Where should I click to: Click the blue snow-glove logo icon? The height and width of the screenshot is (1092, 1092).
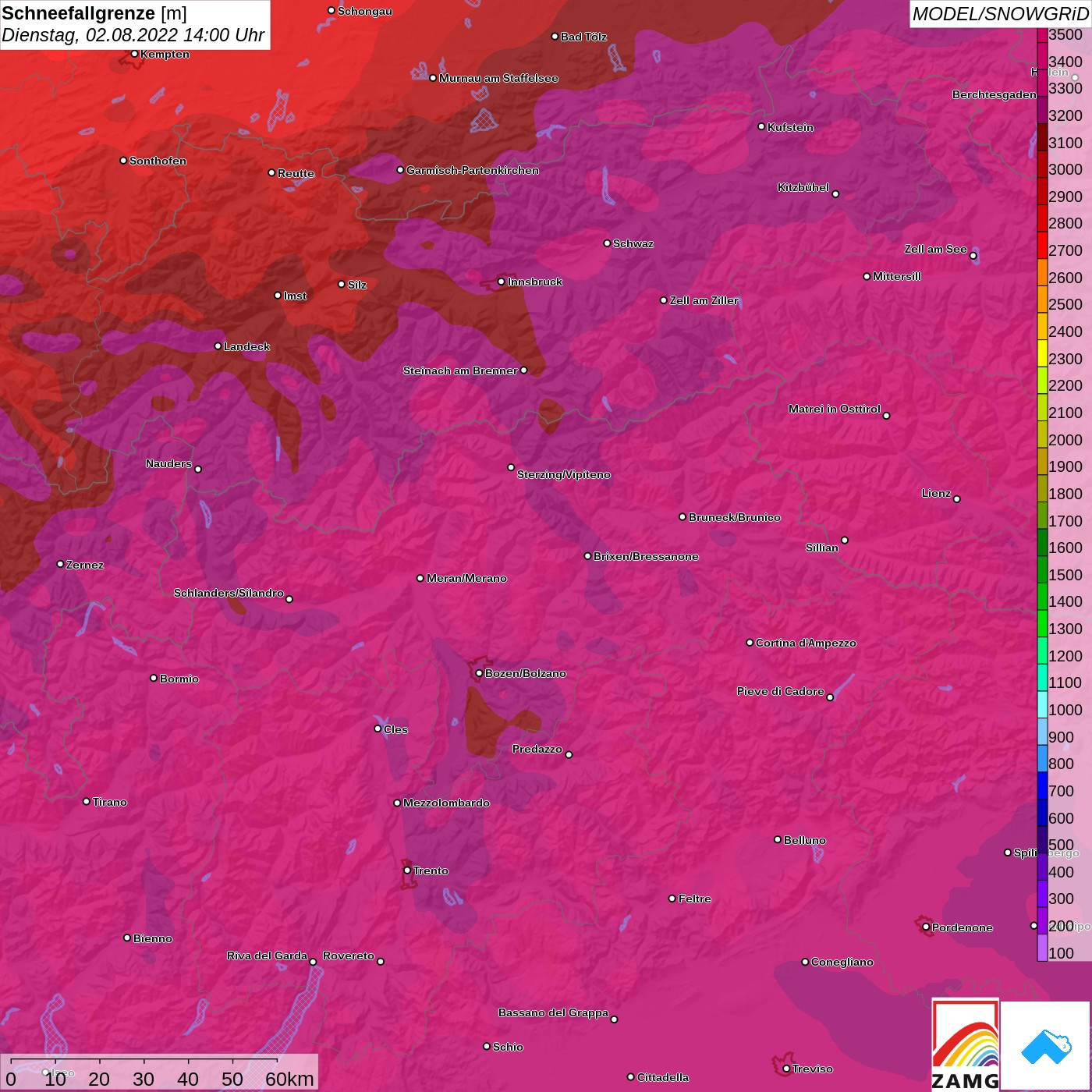tap(1045, 1045)
